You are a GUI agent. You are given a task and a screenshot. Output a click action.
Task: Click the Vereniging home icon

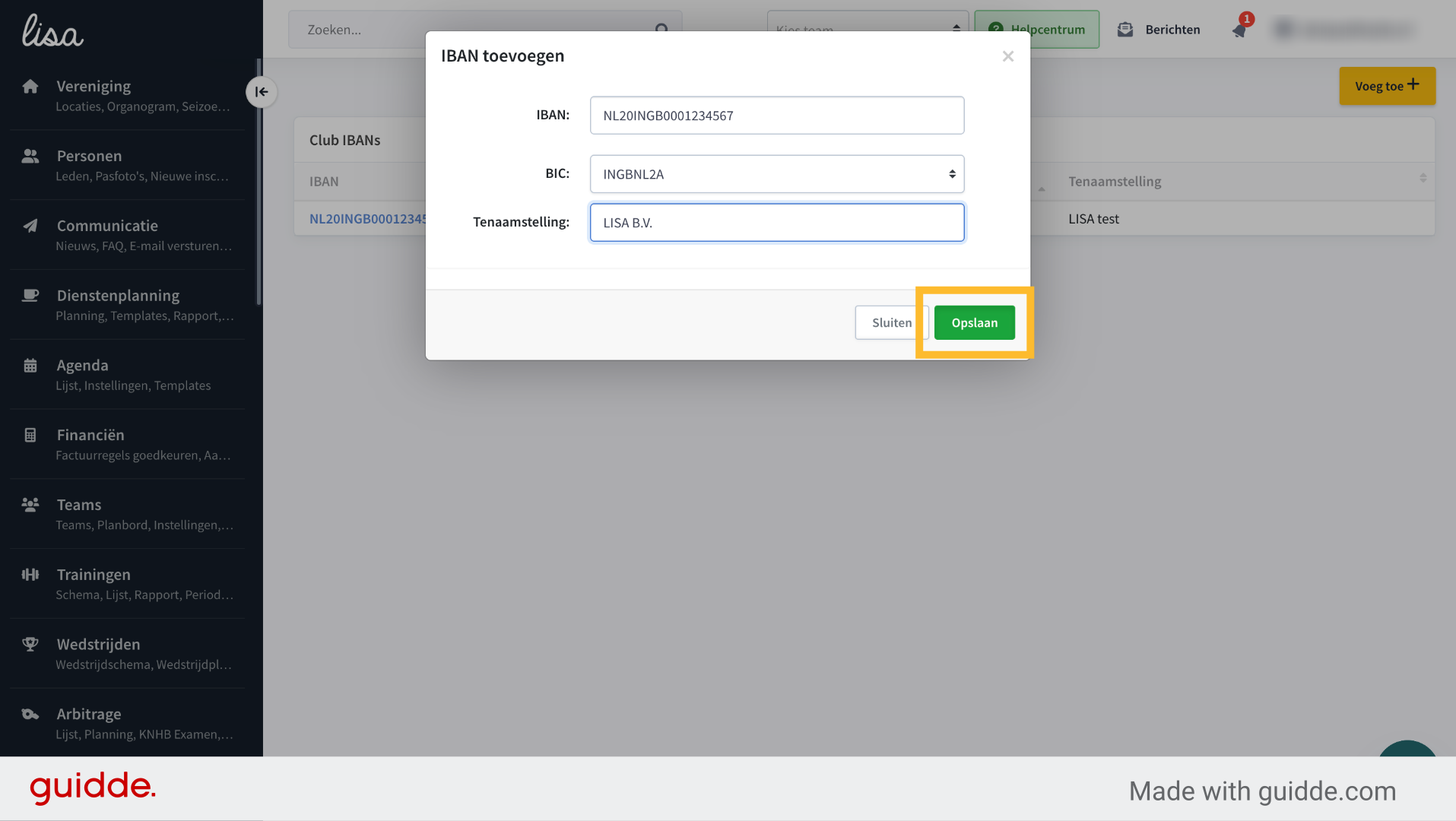click(30, 86)
